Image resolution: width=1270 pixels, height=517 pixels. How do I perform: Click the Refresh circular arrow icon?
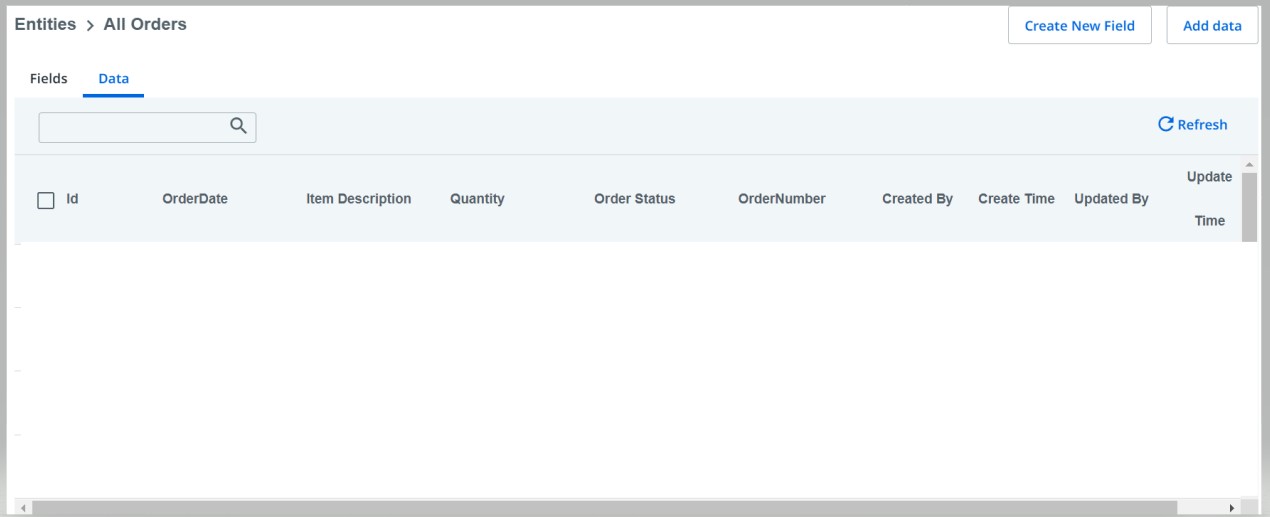[x=1165, y=125]
